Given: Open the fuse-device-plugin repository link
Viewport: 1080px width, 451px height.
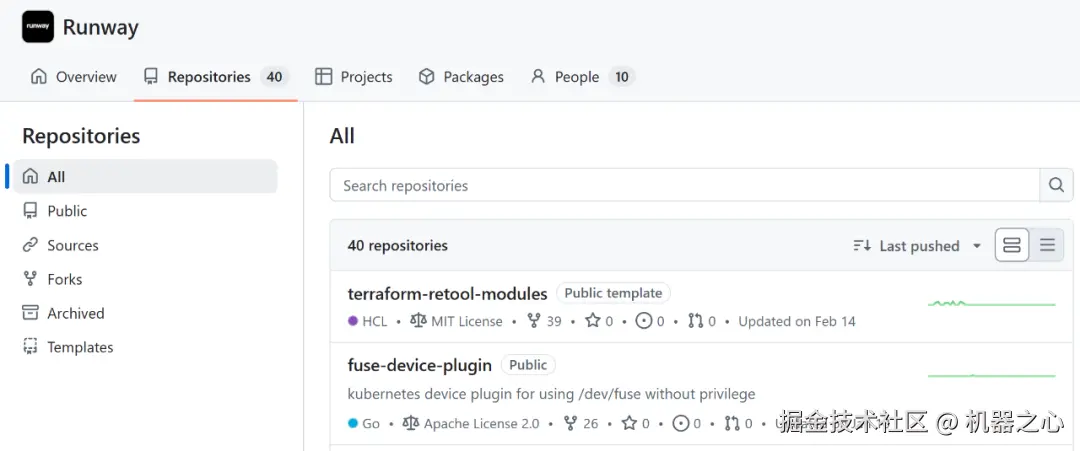Looking at the screenshot, I should click(x=419, y=365).
